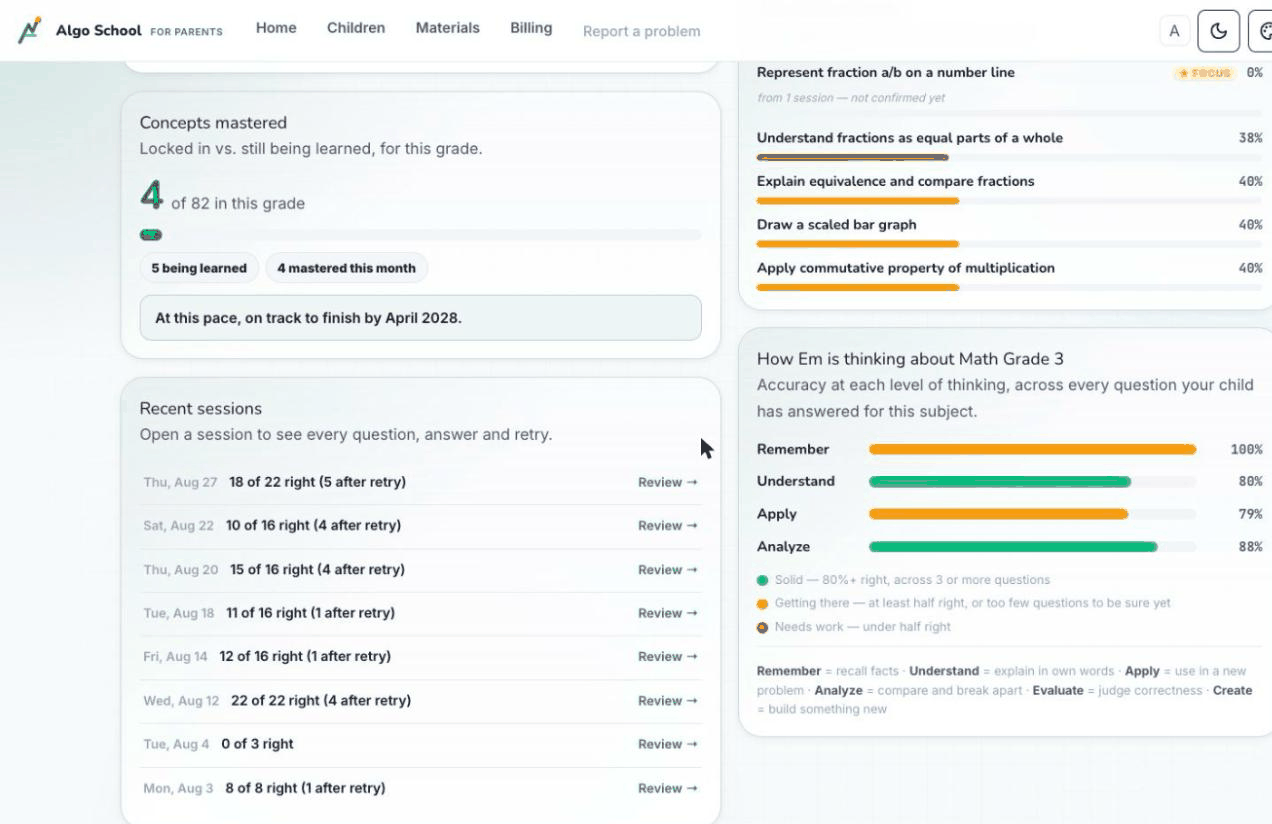Toggle dark mode with the moon icon
The image size is (1272, 824).
tap(1218, 31)
